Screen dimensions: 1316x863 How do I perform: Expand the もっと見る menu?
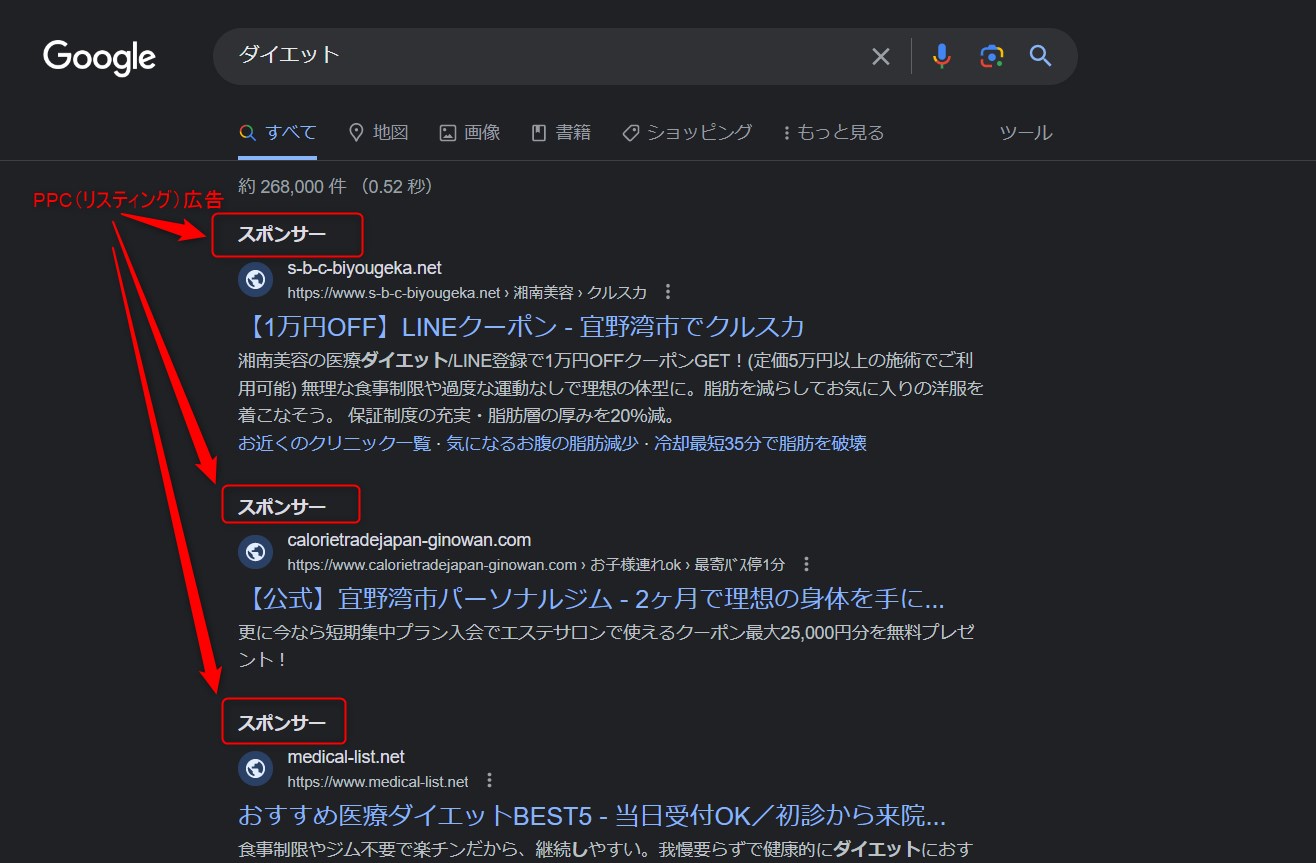pos(834,133)
